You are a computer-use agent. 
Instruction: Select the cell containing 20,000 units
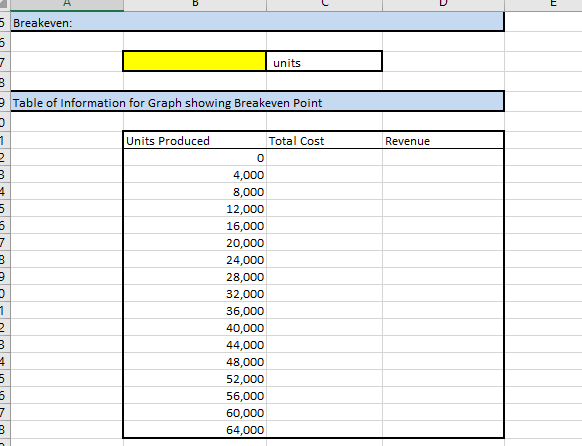(x=195, y=242)
